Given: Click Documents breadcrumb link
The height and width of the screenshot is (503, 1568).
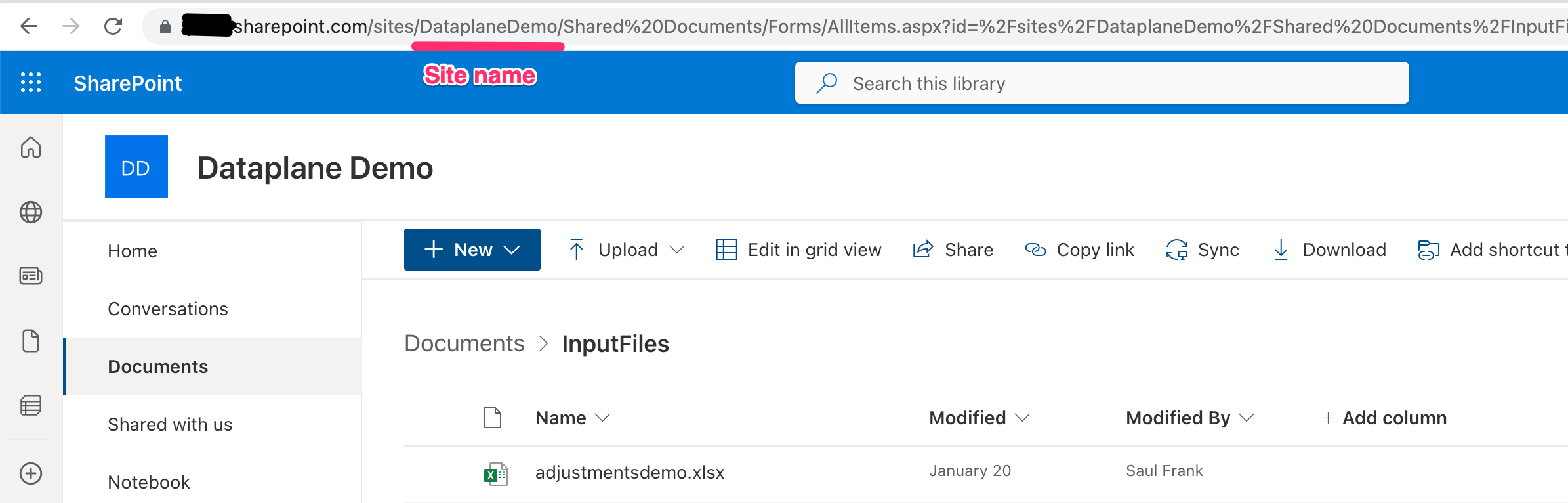Looking at the screenshot, I should [464, 343].
